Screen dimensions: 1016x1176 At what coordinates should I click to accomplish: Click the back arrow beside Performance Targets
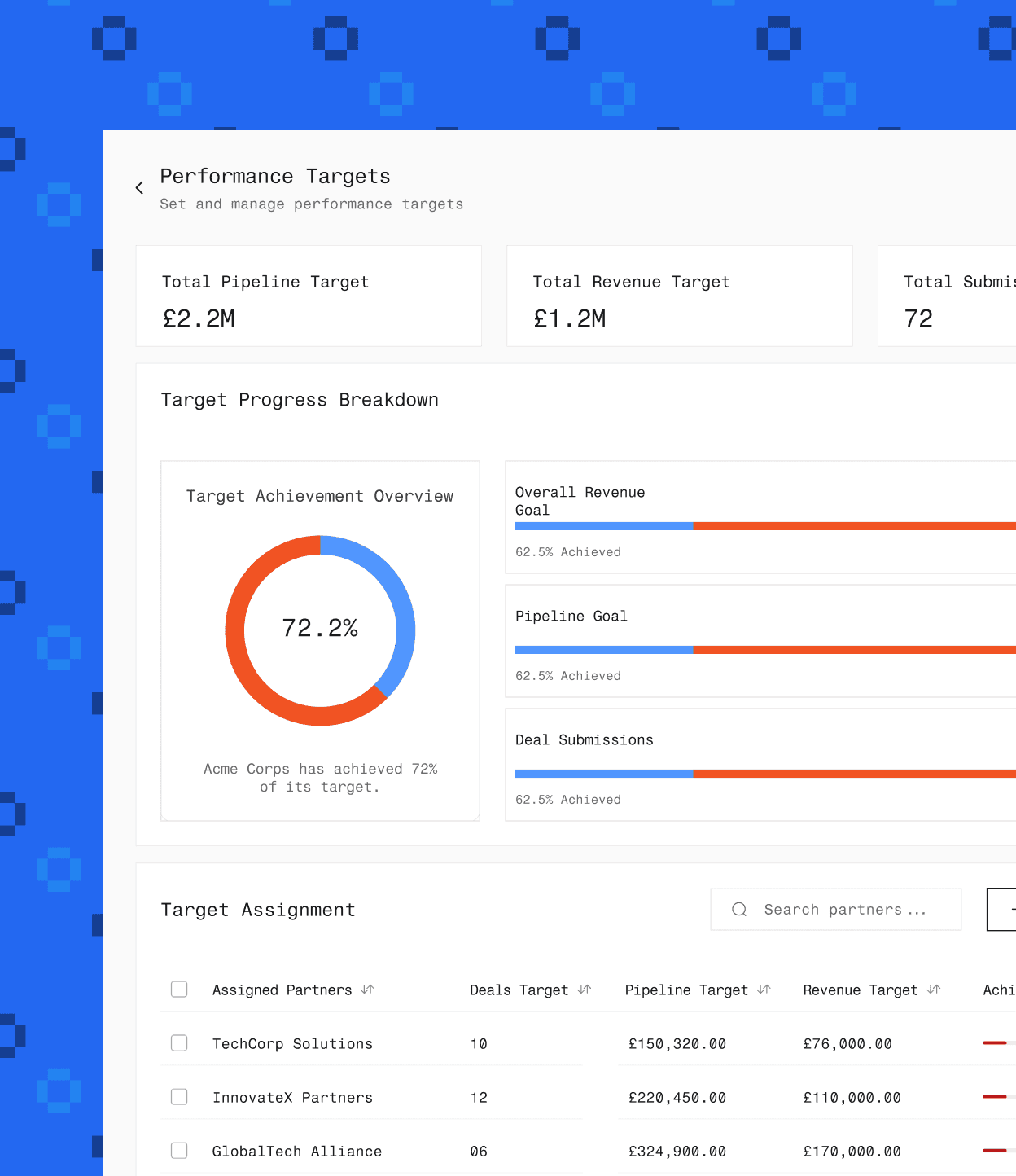[x=139, y=187]
